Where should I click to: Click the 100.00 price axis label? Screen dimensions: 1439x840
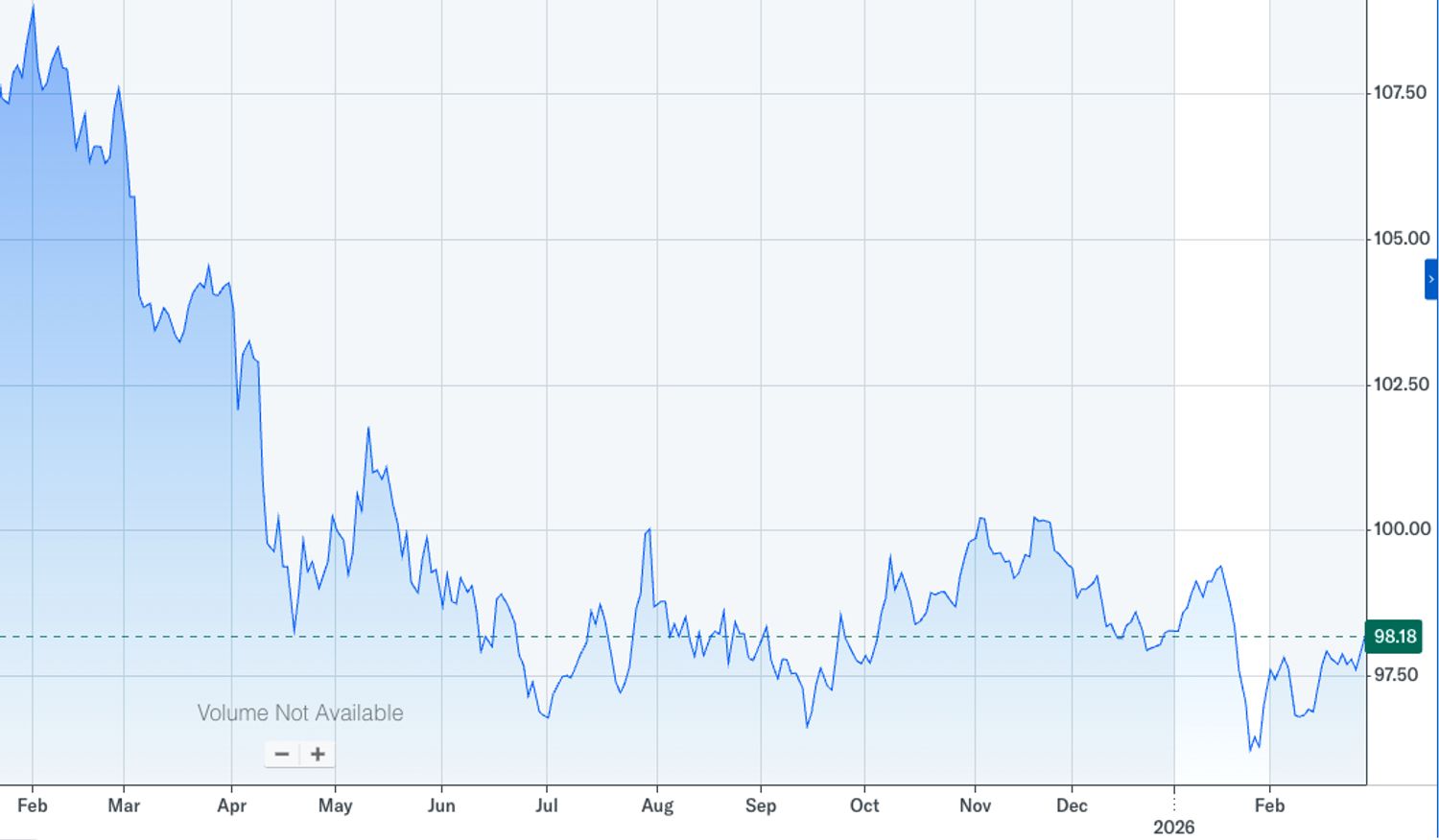coord(1401,529)
